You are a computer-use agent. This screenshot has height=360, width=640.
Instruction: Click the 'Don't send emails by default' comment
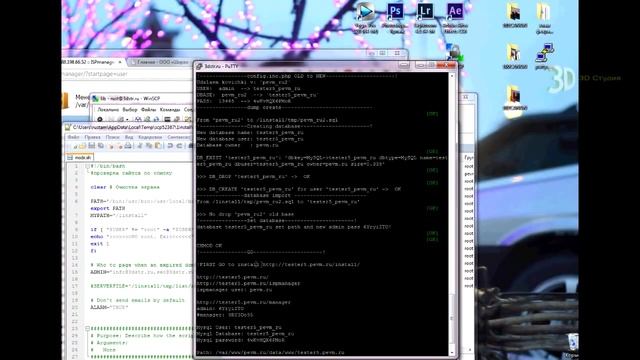pyautogui.click(x=138, y=300)
